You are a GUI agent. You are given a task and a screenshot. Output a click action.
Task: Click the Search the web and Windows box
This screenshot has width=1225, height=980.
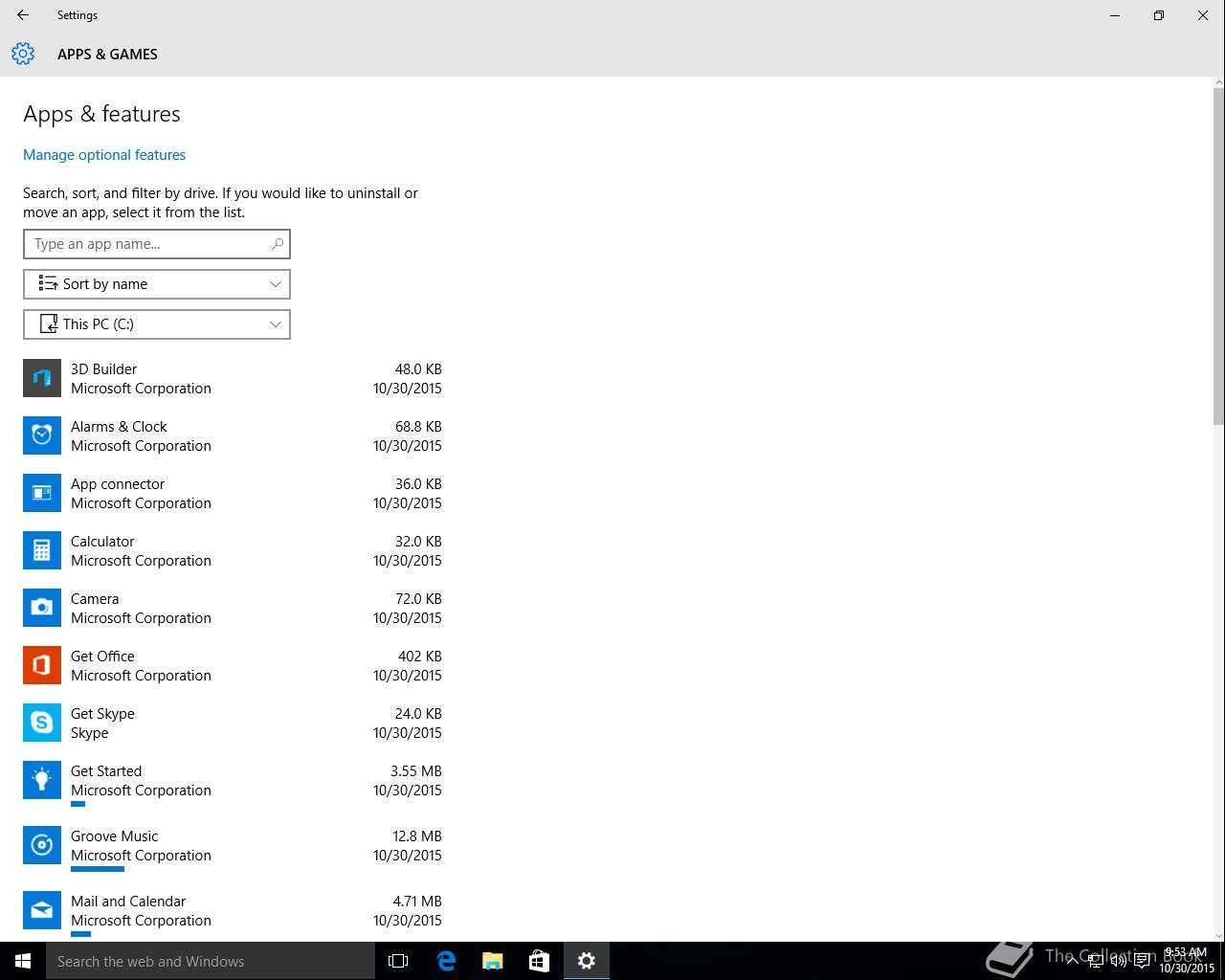[x=211, y=961]
